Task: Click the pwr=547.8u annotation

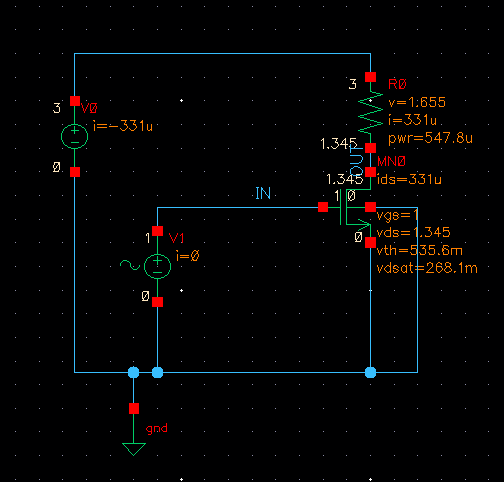Action: 430,138
